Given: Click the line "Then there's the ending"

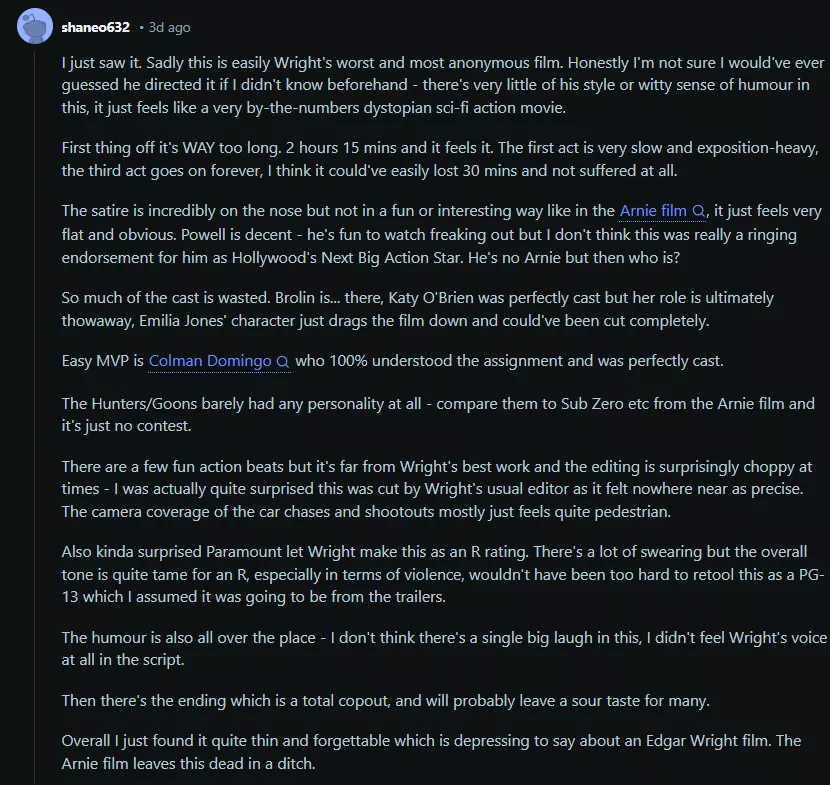Looking at the screenshot, I should pyautogui.click(x=385, y=701).
